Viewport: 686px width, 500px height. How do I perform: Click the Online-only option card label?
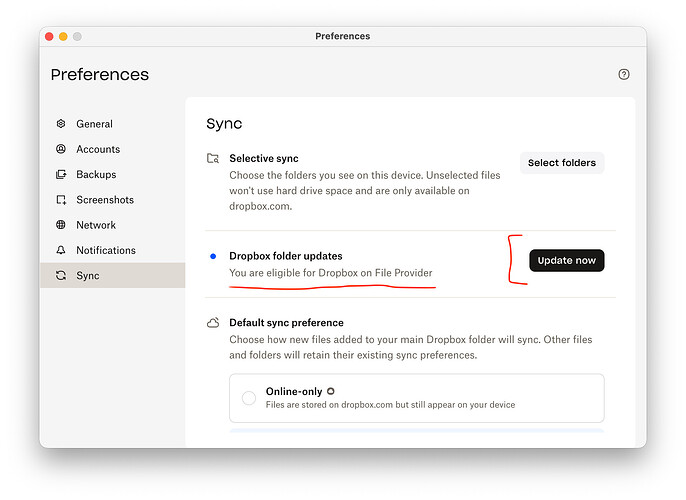point(294,392)
